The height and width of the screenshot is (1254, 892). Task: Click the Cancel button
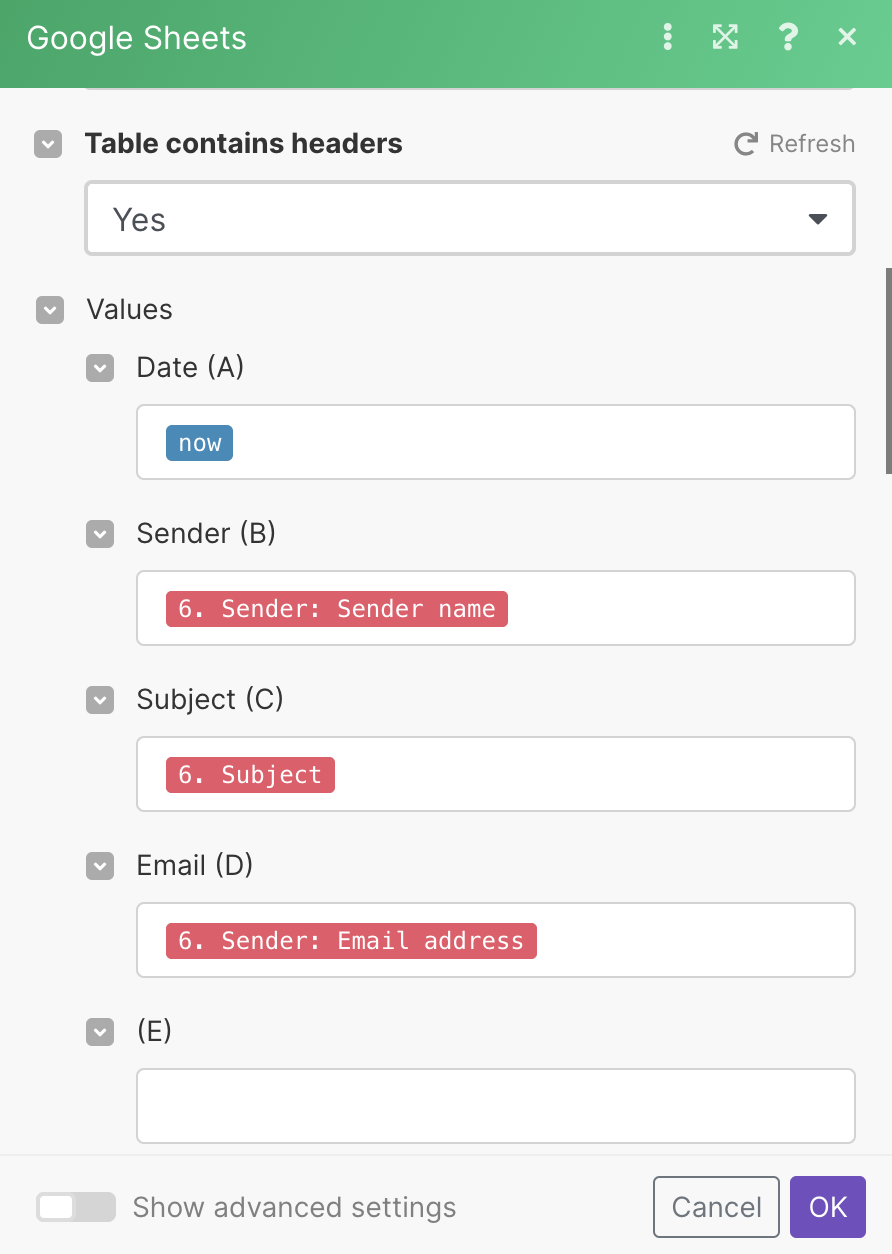coord(716,1207)
